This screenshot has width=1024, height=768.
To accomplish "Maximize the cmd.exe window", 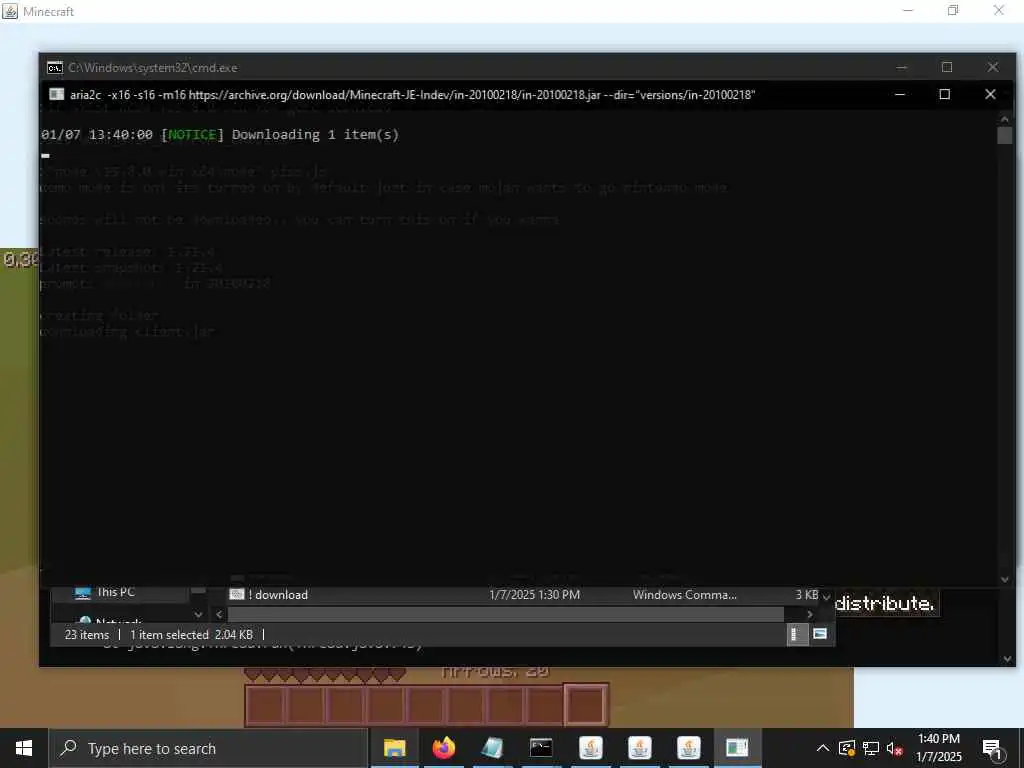I will [x=947, y=67].
